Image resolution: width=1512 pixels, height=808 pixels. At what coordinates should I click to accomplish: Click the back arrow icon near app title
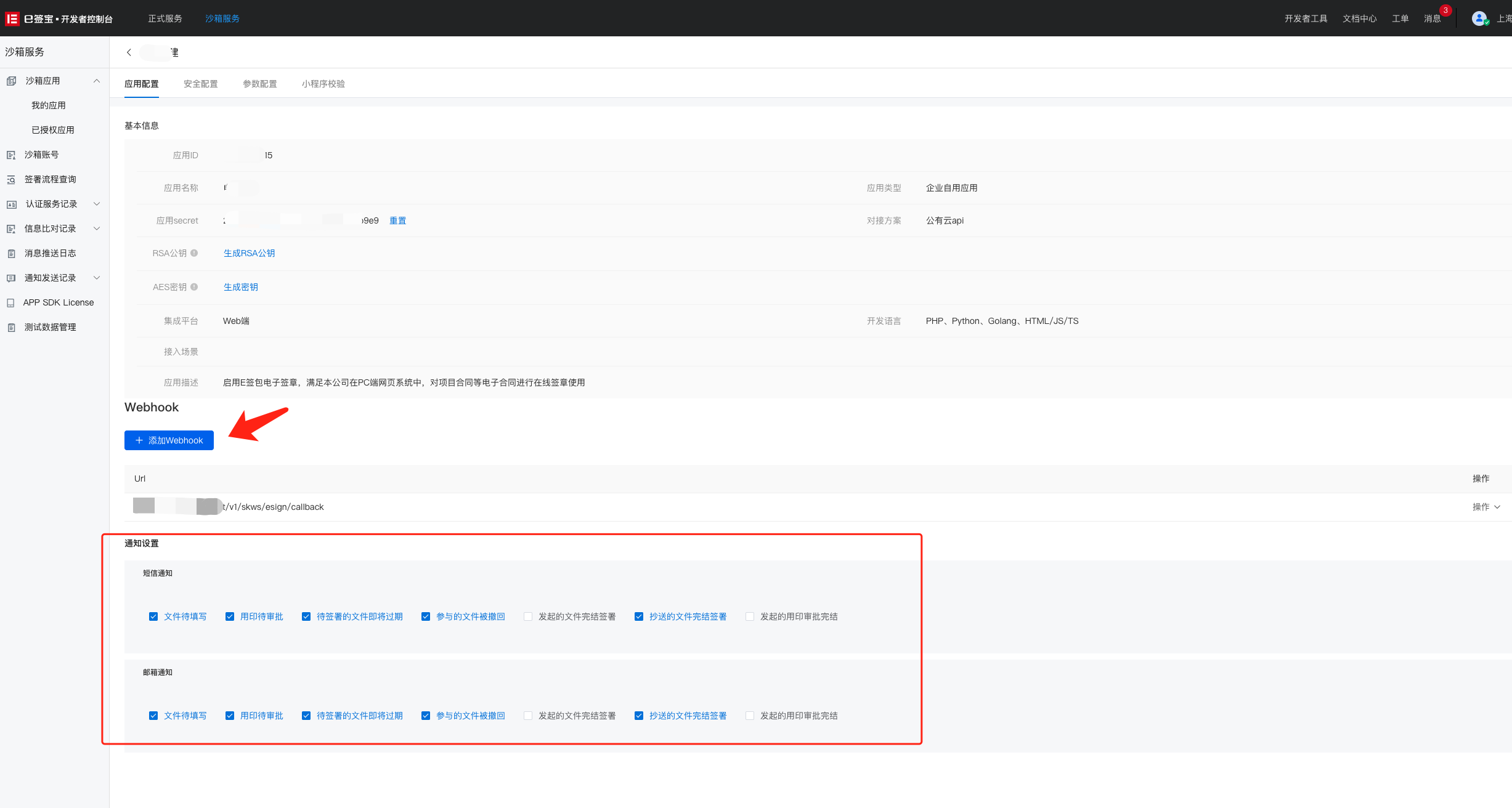tap(129, 52)
